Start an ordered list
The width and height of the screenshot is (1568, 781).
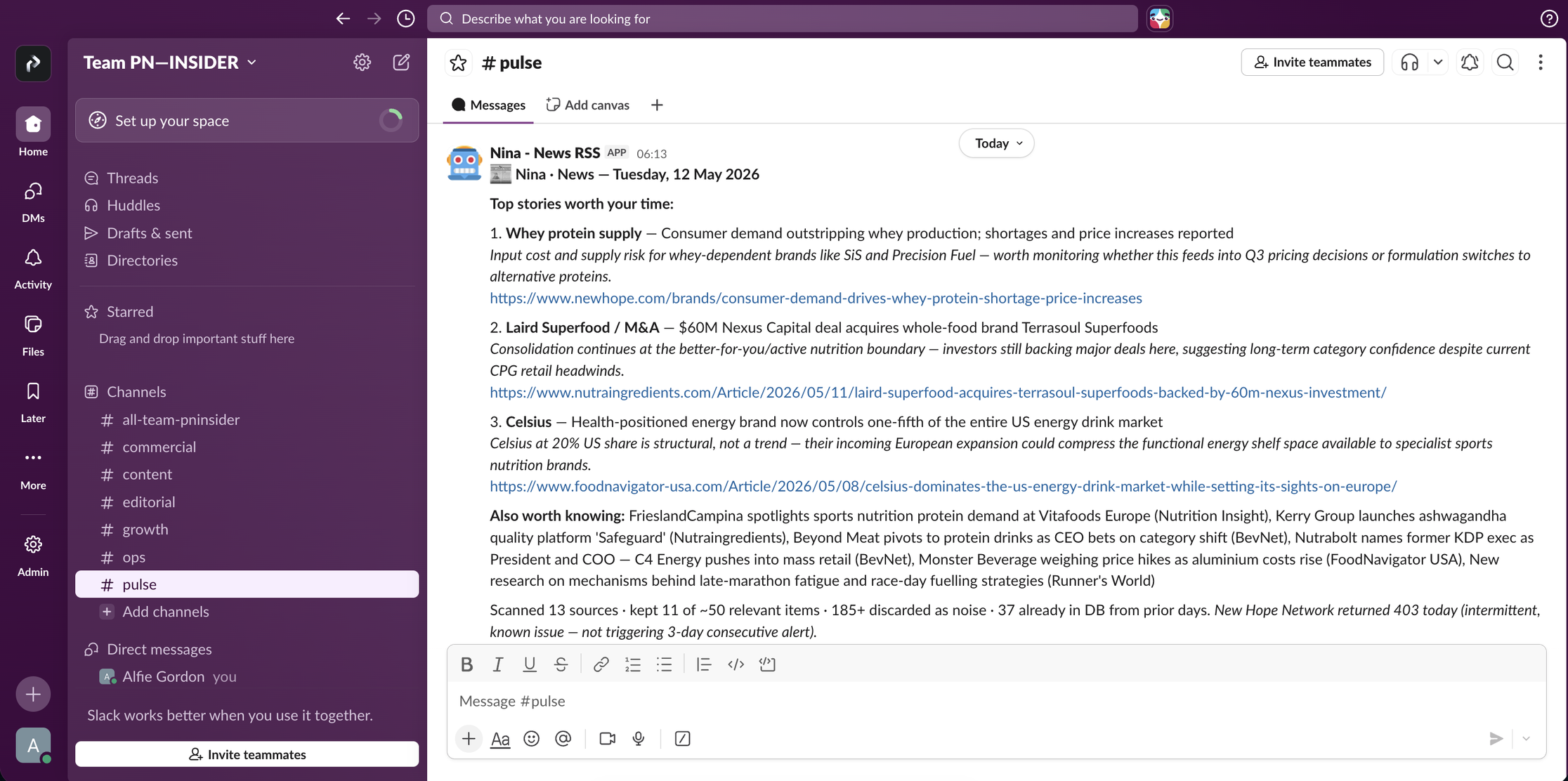pyautogui.click(x=632, y=664)
